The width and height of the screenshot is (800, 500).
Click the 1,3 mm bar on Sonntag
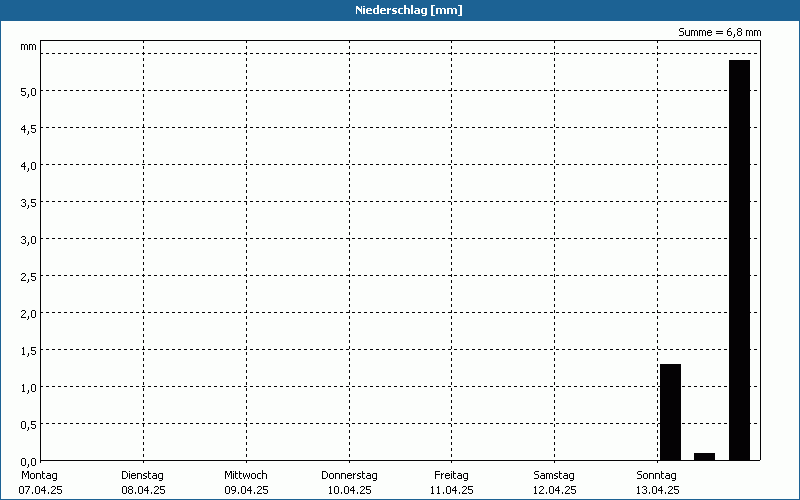[670, 412]
